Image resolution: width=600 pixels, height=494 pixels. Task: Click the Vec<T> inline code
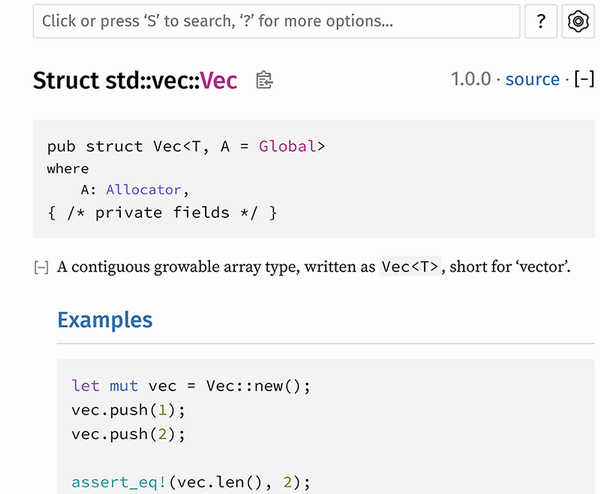[410, 267]
